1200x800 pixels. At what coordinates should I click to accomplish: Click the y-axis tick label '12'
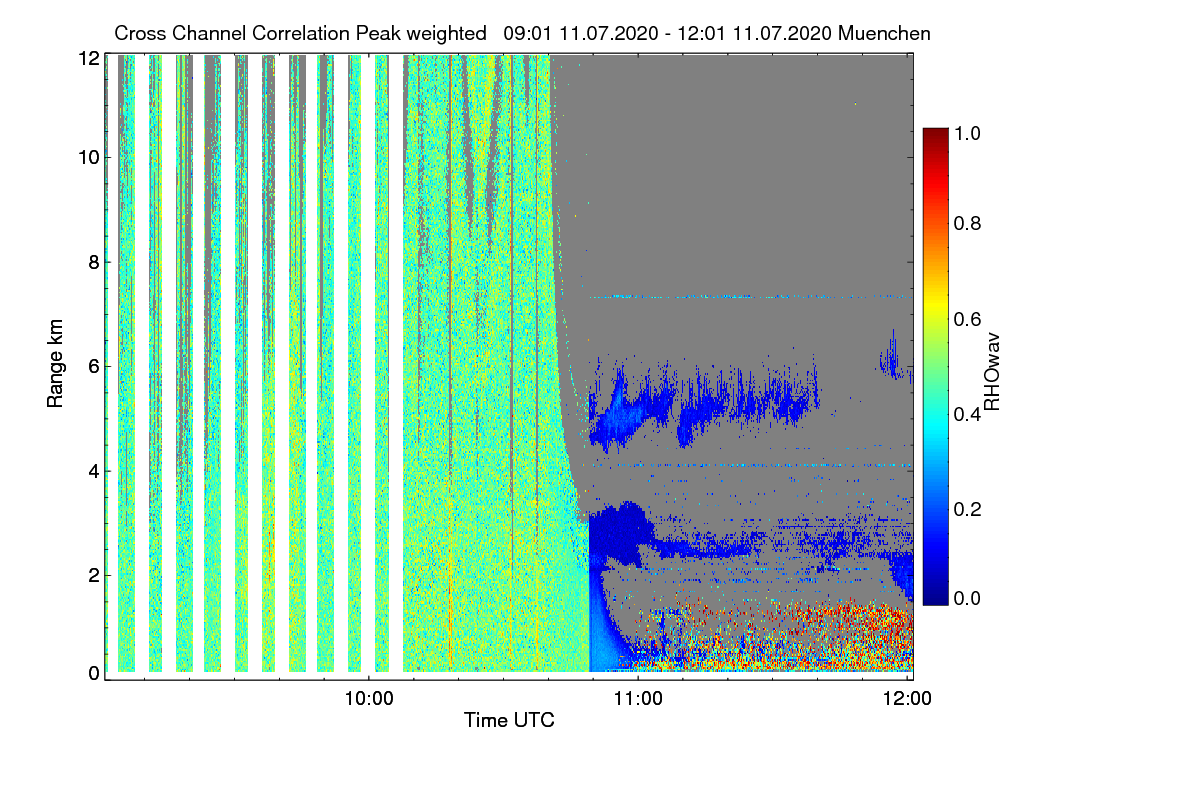89,59
